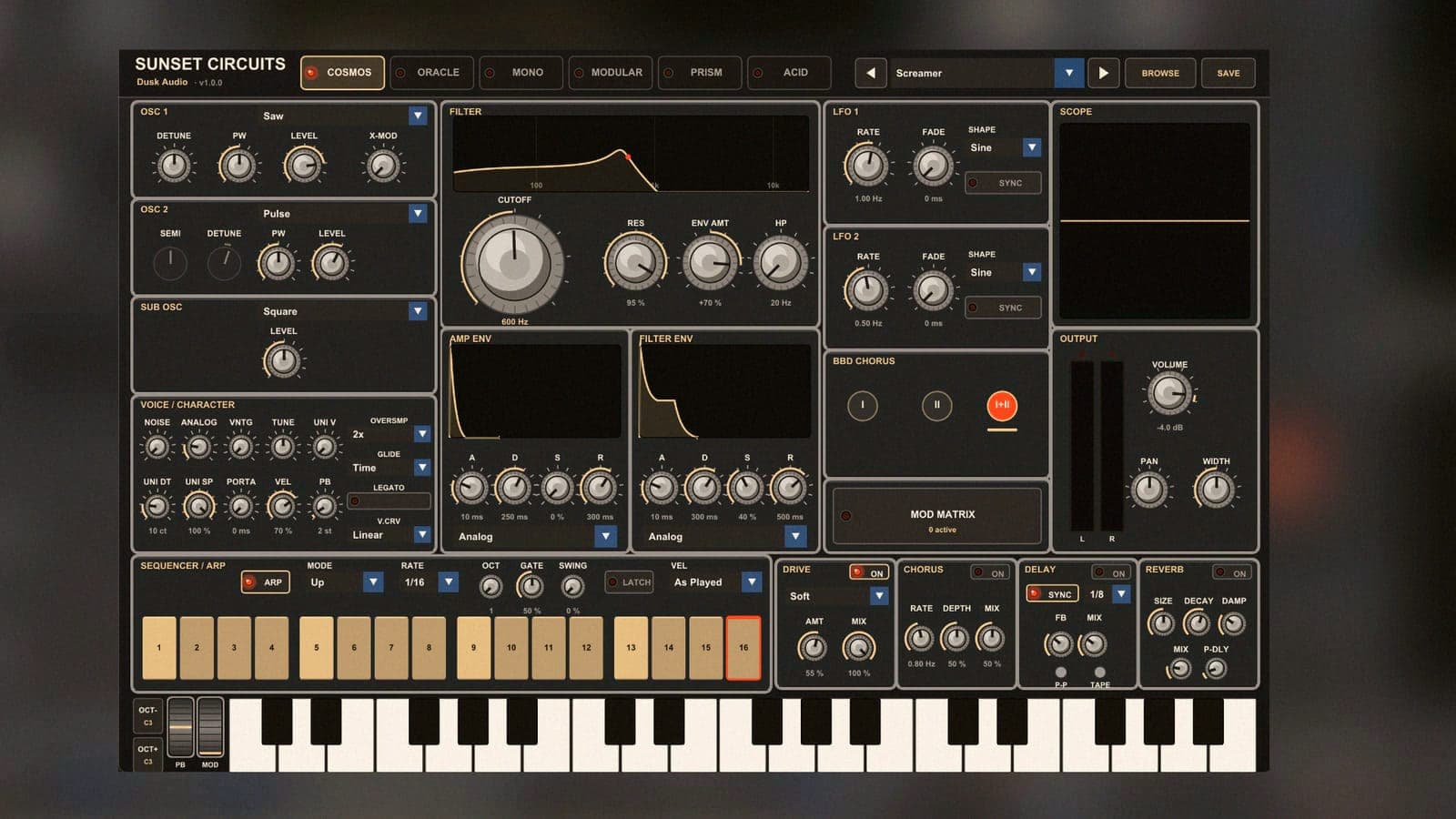Toggle LFO 1 SYNC

(1002, 183)
